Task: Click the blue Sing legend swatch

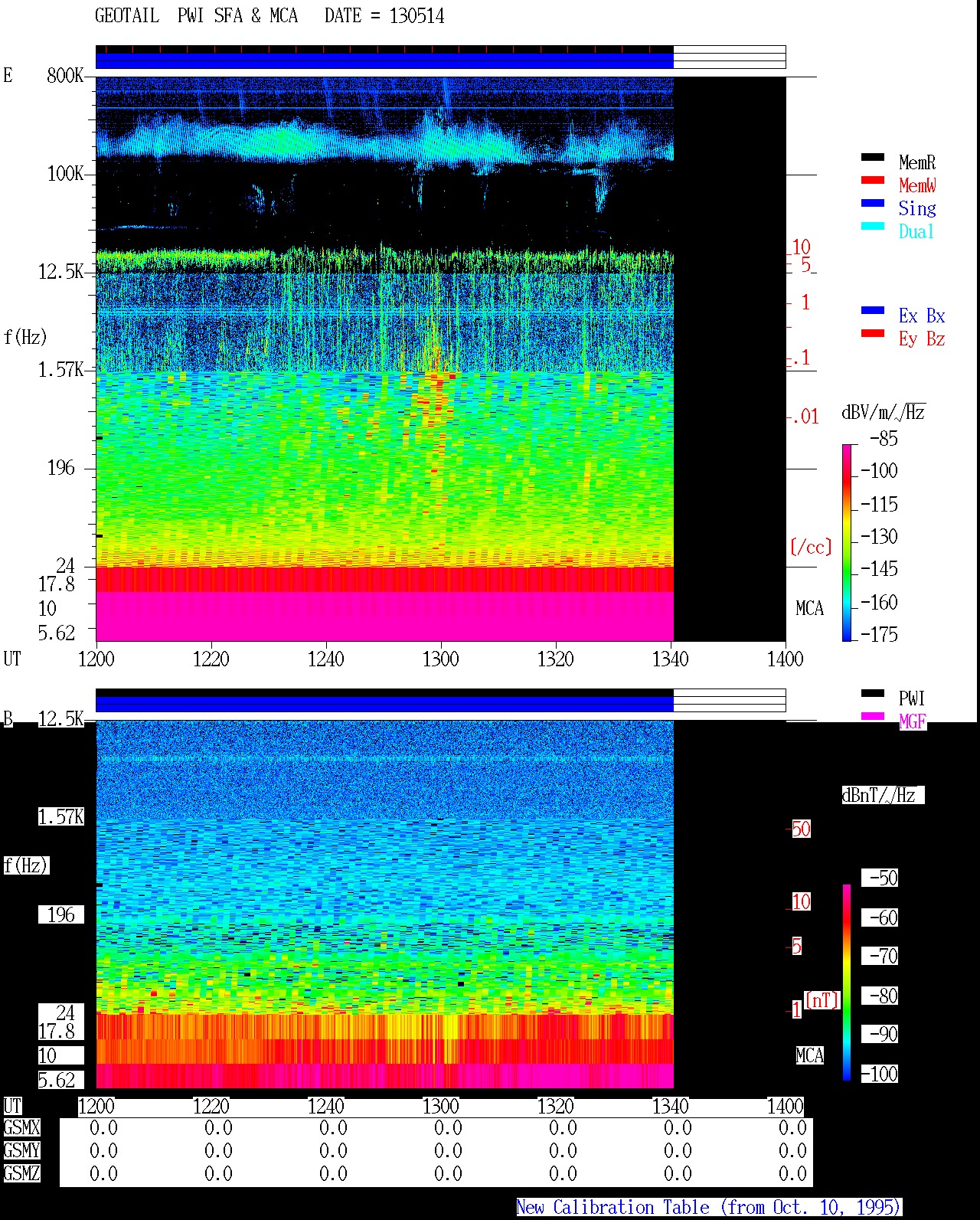Action: (873, 204)
